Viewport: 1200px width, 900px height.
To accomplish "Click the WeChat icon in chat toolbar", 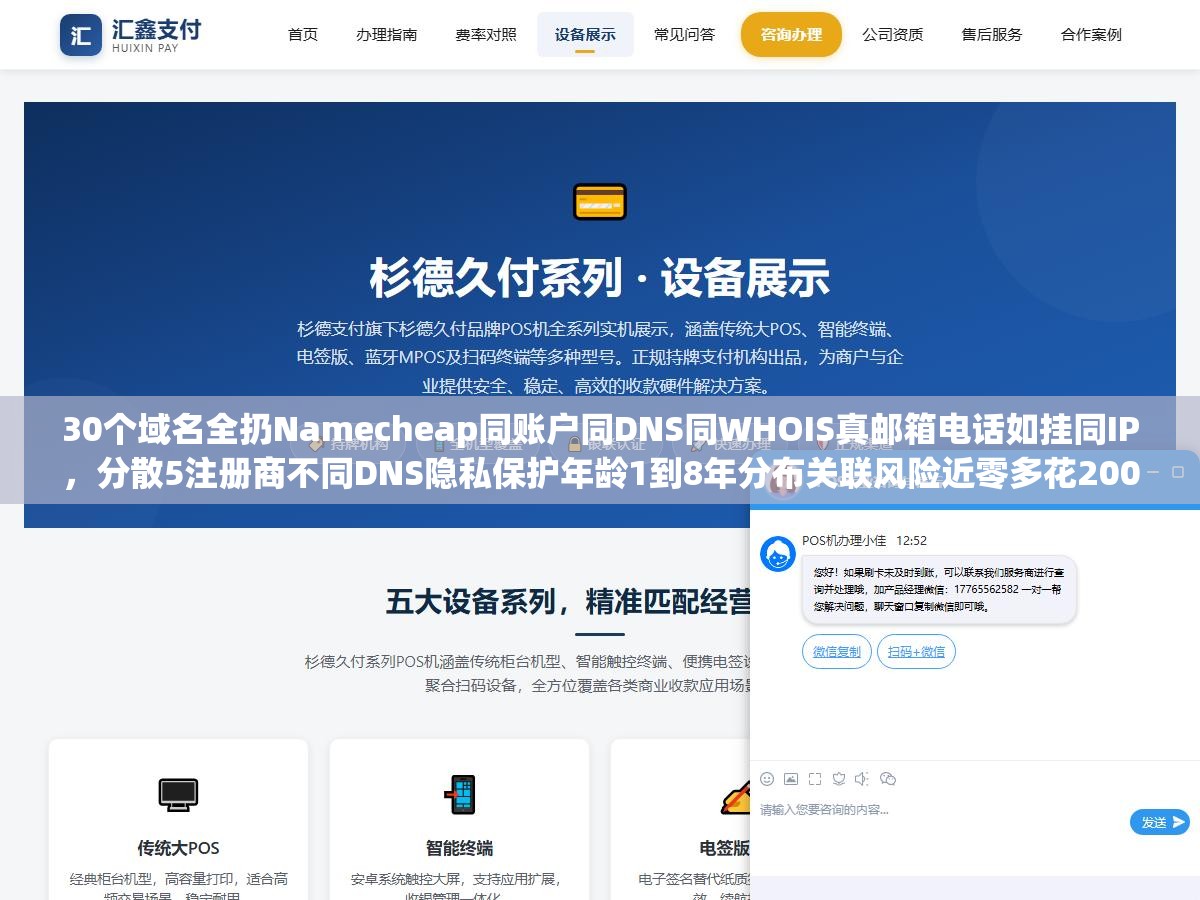I will (888, 779).
